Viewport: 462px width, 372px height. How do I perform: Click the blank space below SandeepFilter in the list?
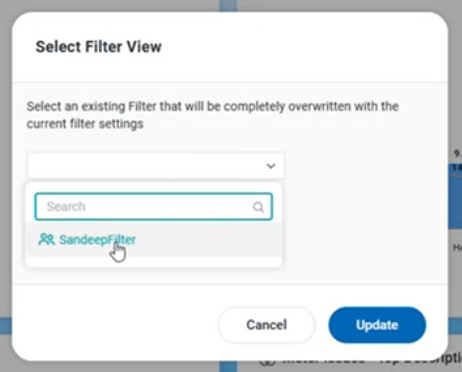pyautogui.click(x=154, y=262)
